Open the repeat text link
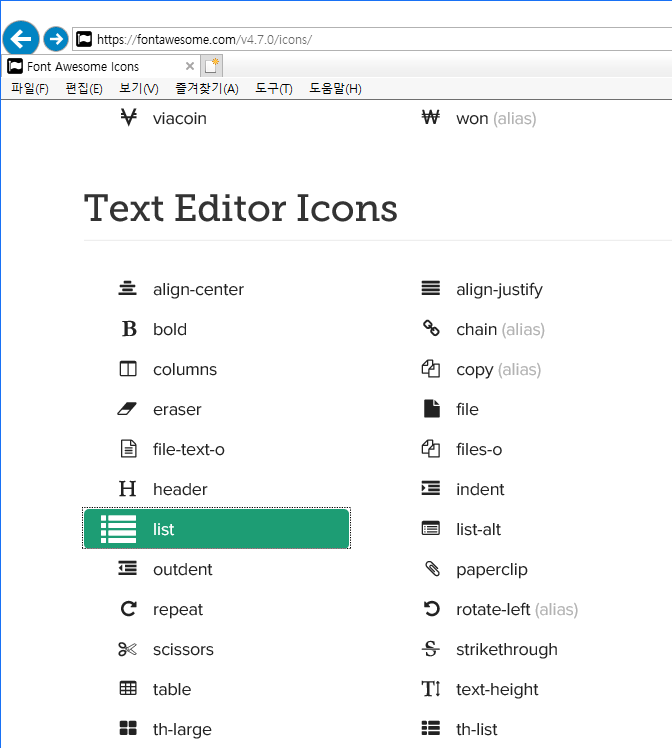The height and width of the screenshot is (748, 672). [x=177, y=610]
